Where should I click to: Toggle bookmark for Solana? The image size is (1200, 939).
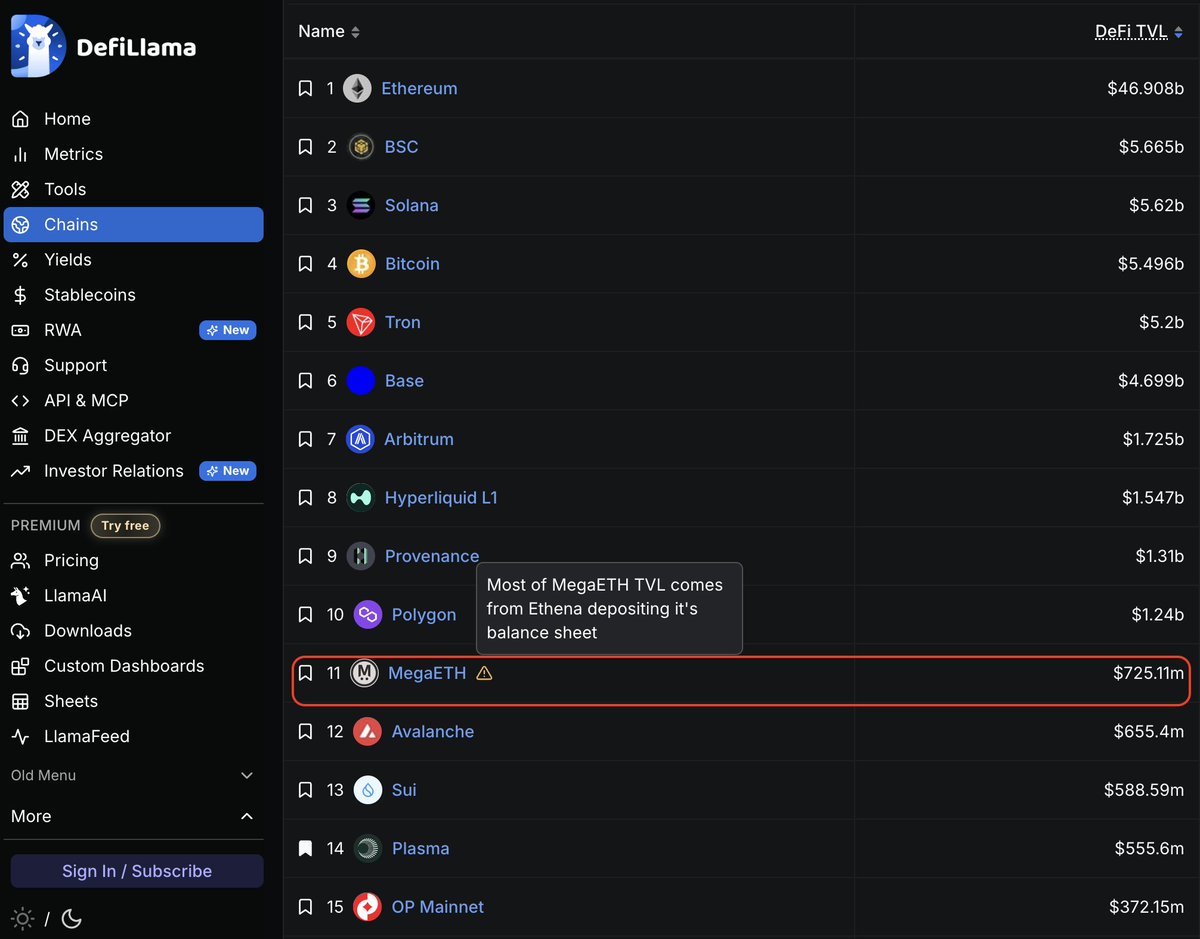pos(306,206)
